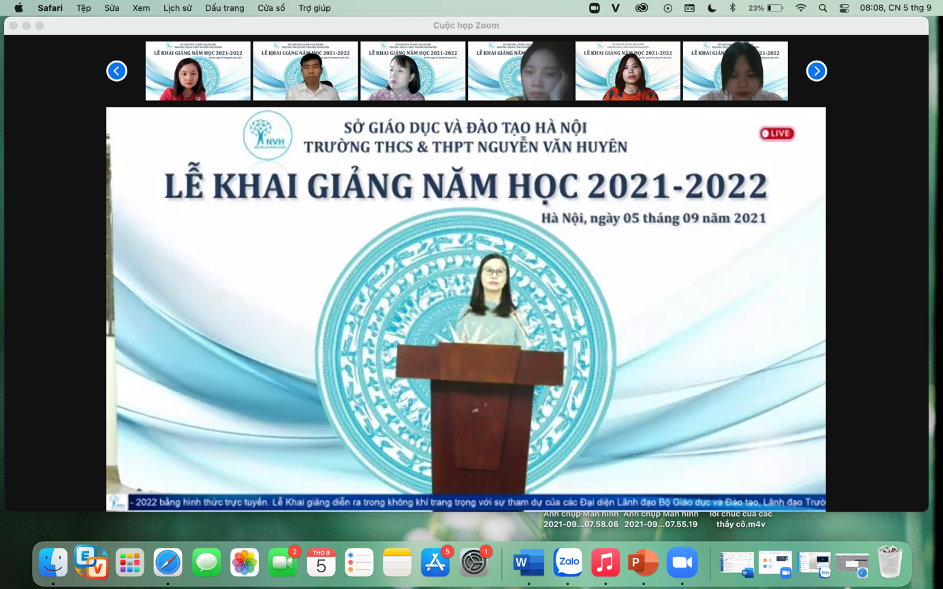Image resolution: width=943 pixels, height=589 pixels.
Task: Open Microsoft Word in the dock
Action: (x=526, y=563)
